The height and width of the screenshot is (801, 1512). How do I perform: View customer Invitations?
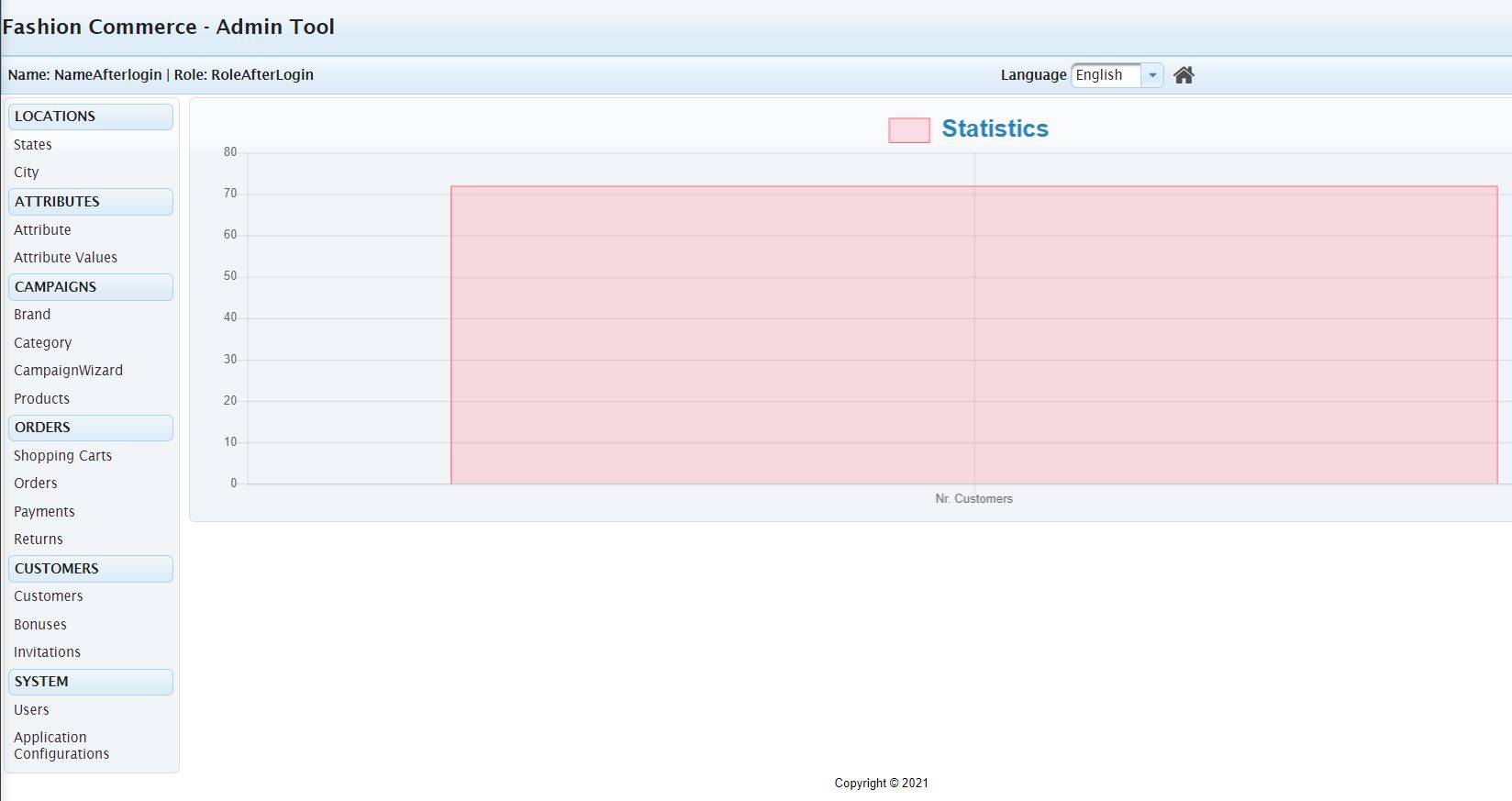(47, 652)
